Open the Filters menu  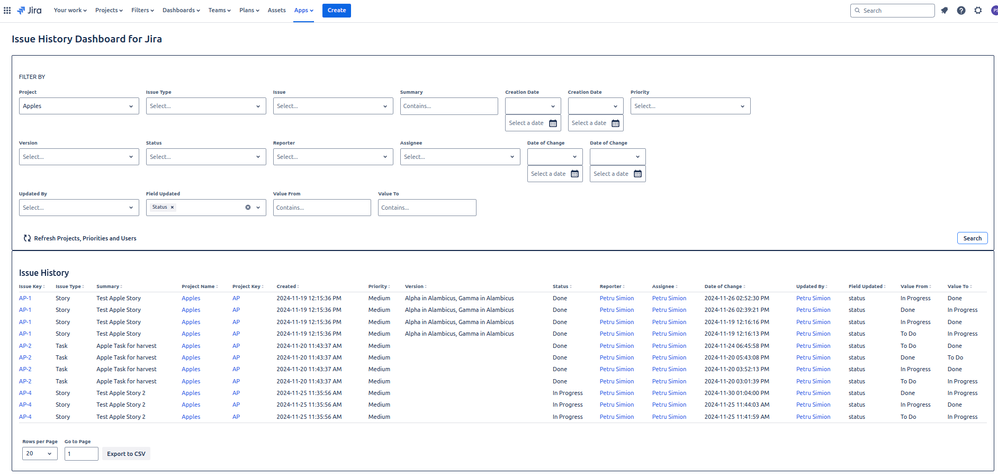(x=144, y=10)
